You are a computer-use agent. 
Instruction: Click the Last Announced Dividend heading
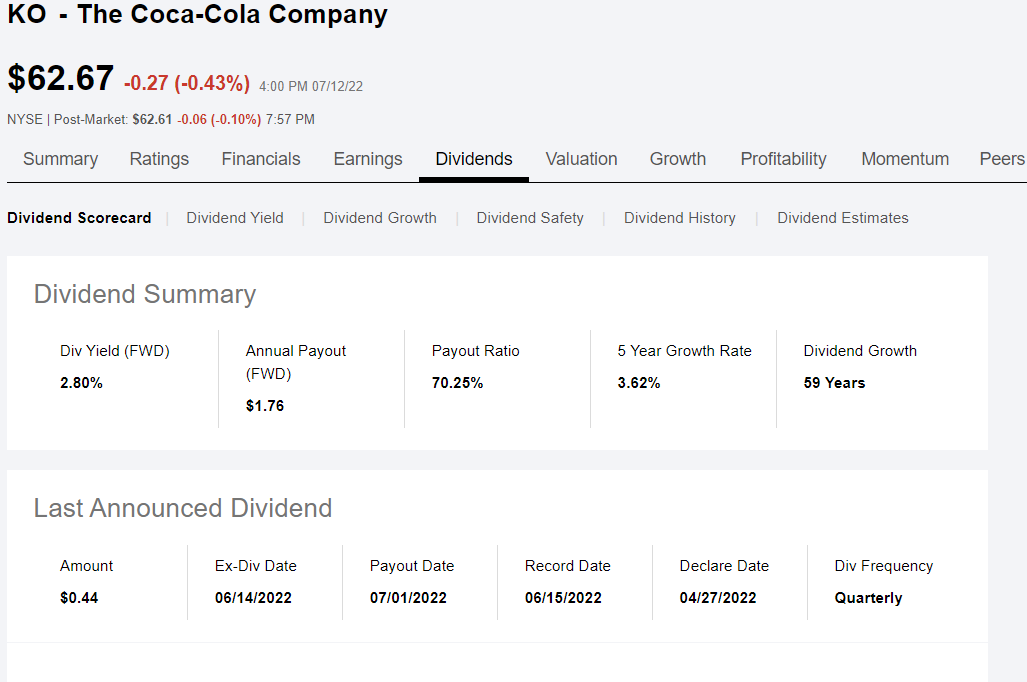click(x=183, y=508)
